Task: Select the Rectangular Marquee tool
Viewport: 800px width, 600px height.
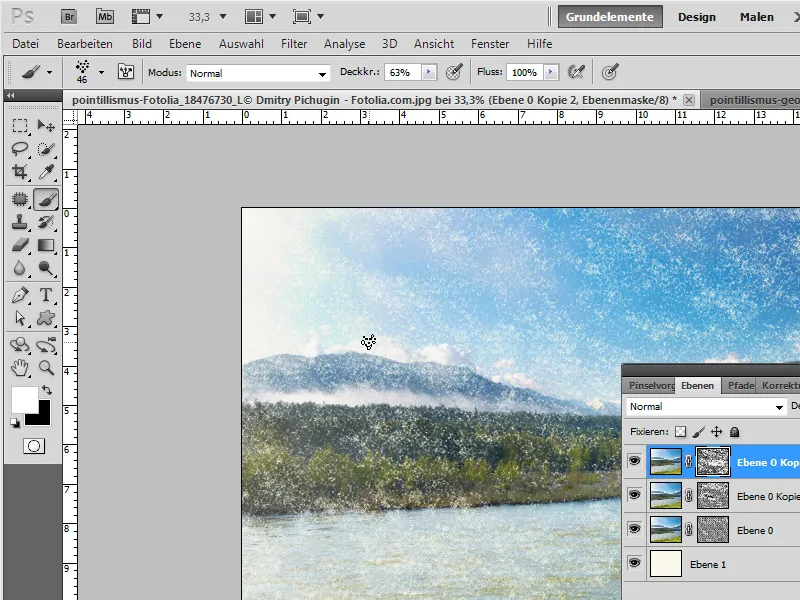Action: pos(20,126)
